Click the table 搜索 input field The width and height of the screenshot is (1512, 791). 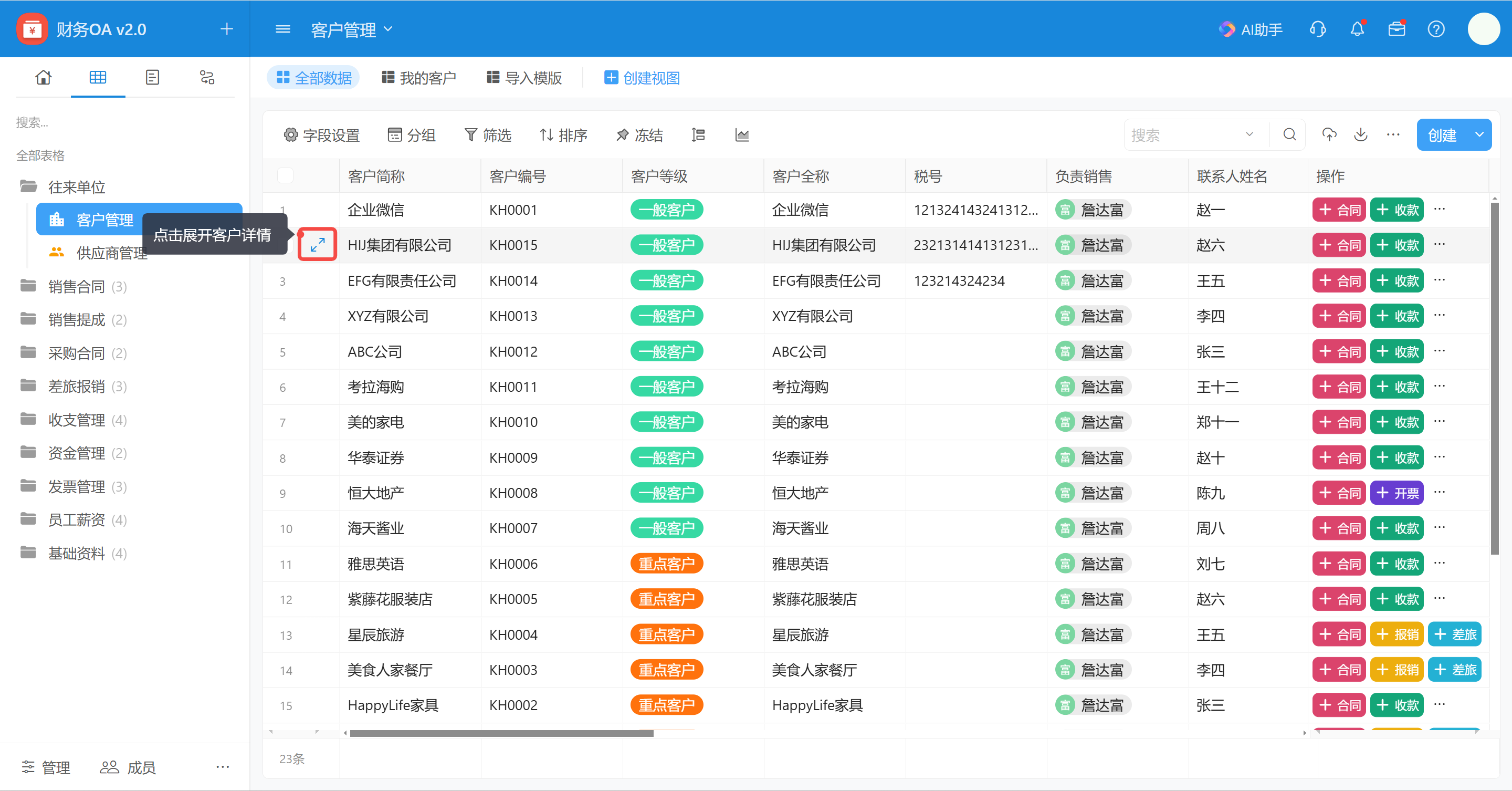tap(1185, 135)
